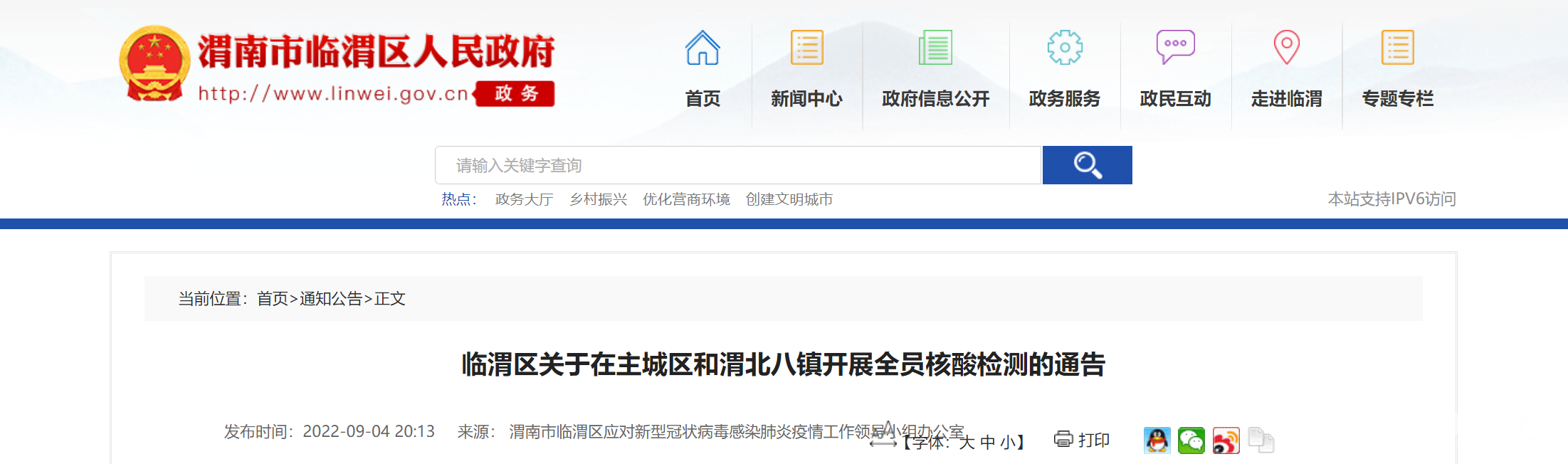
Task: Click the red 政务 badge
Action: coord(515,93)
